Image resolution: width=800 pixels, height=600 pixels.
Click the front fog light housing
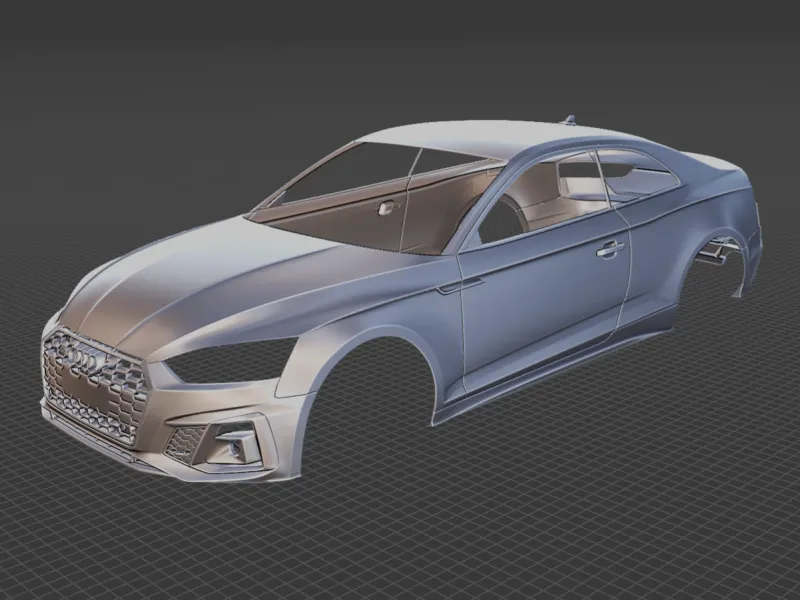[235, 442]
